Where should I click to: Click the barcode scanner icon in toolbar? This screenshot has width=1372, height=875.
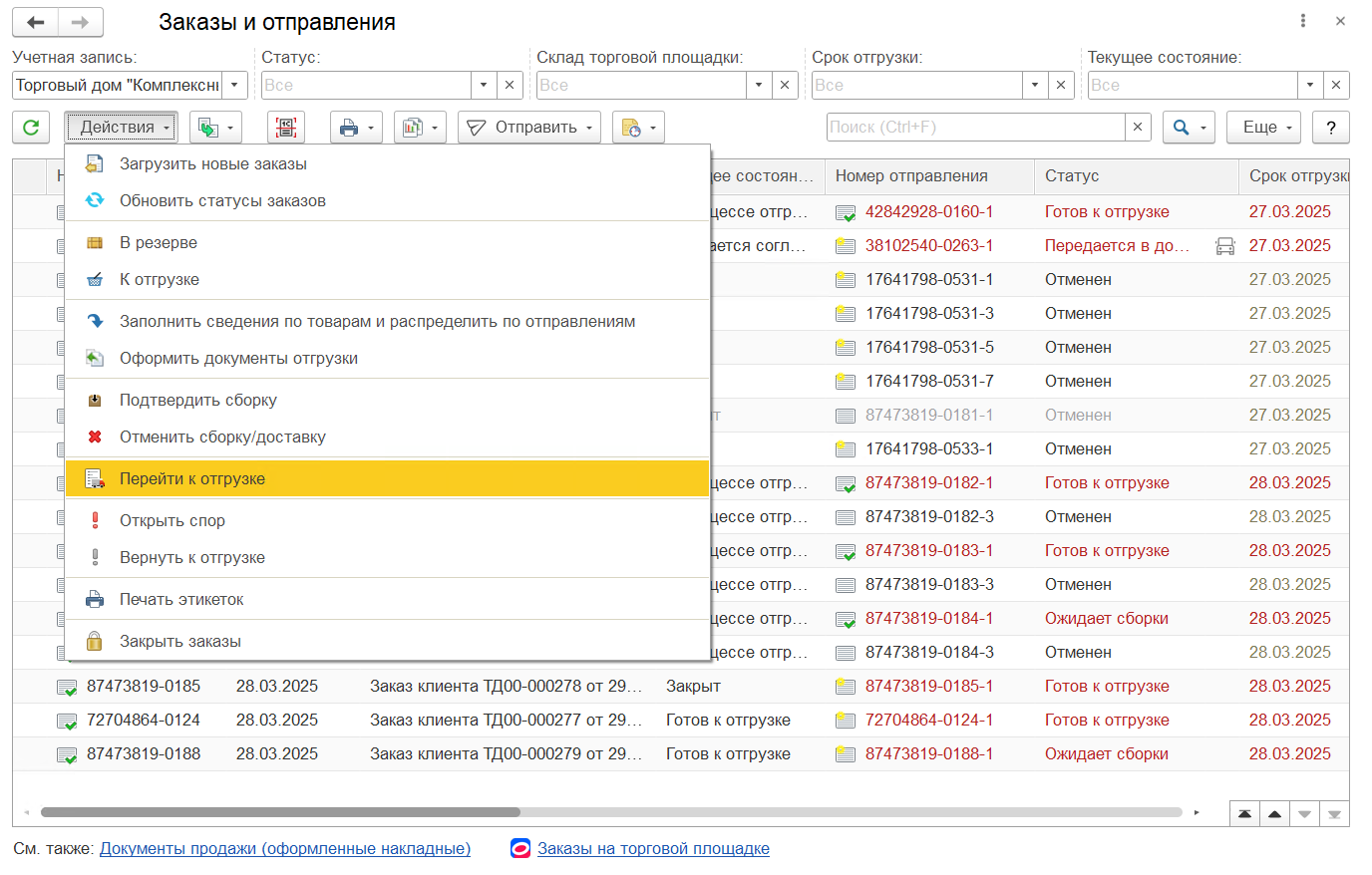(286, 128)
